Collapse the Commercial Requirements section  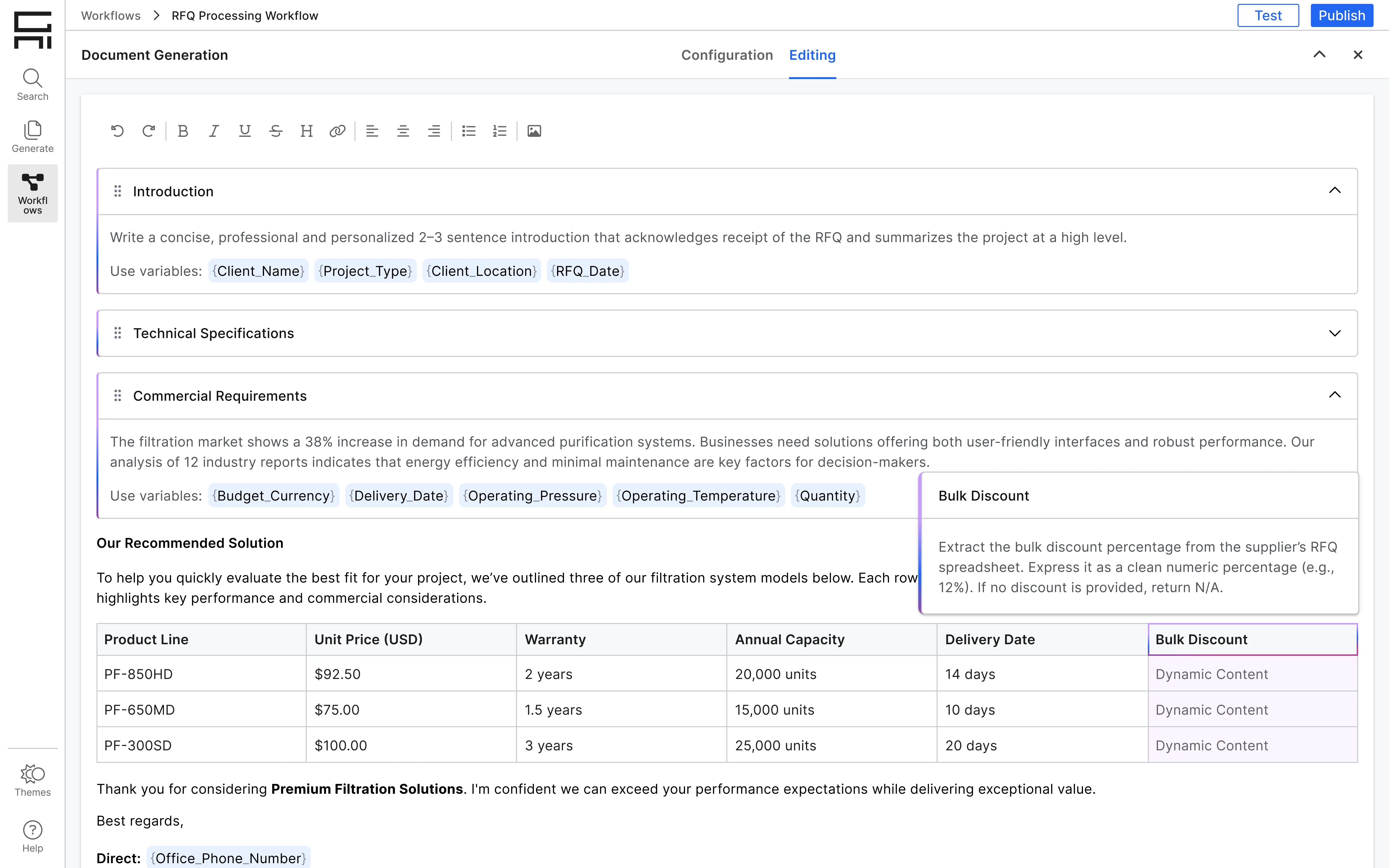(1335, 395)
